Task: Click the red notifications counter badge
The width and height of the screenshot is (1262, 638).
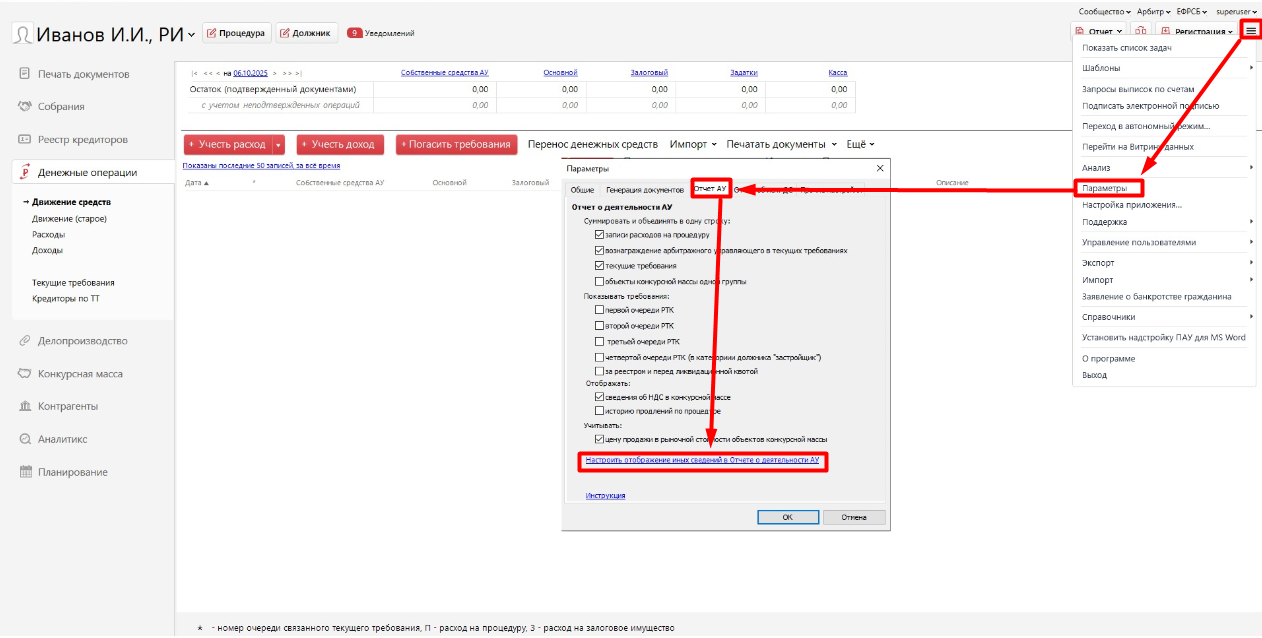Action: (x=354, y=33)
